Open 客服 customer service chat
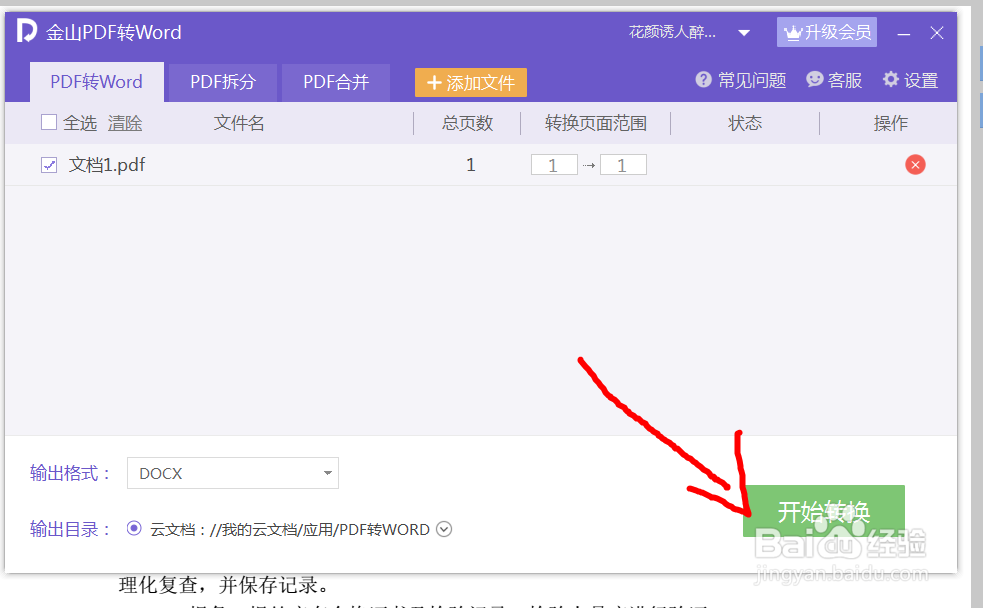Screen dimensions: 983x608 tap(834, 80)
